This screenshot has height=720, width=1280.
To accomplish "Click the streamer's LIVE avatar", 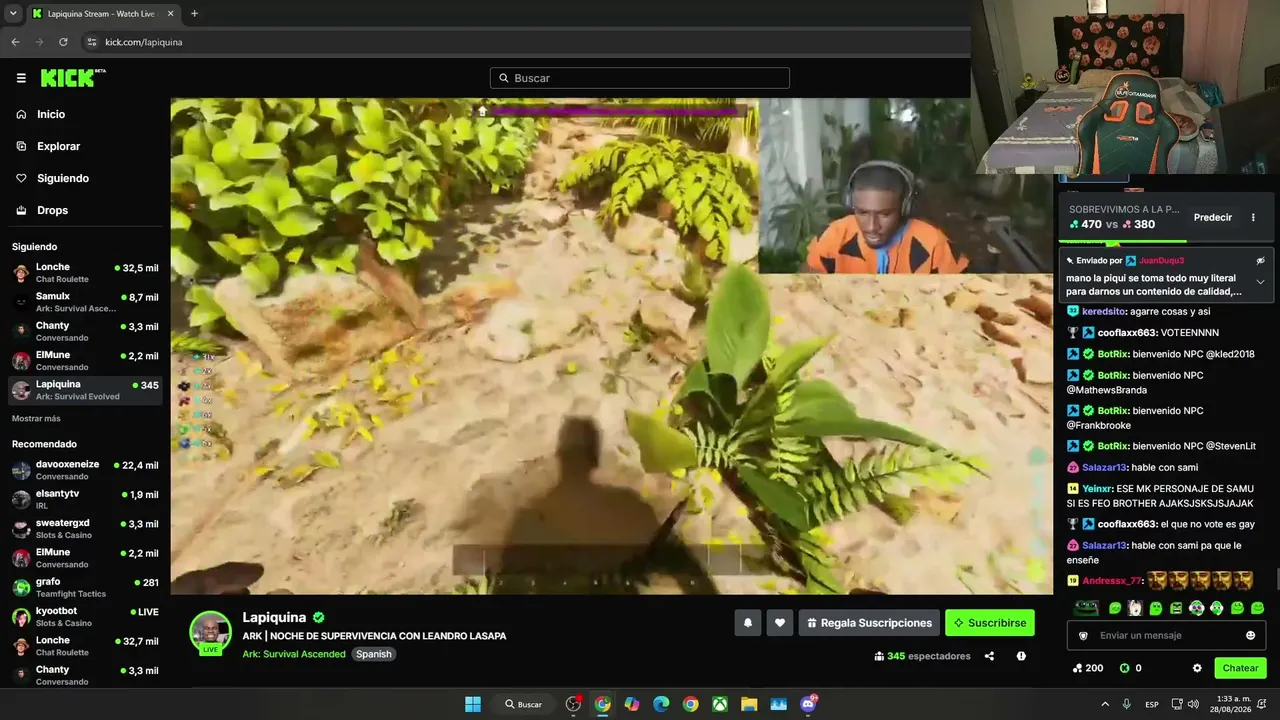I will click(x=211, y=633).
